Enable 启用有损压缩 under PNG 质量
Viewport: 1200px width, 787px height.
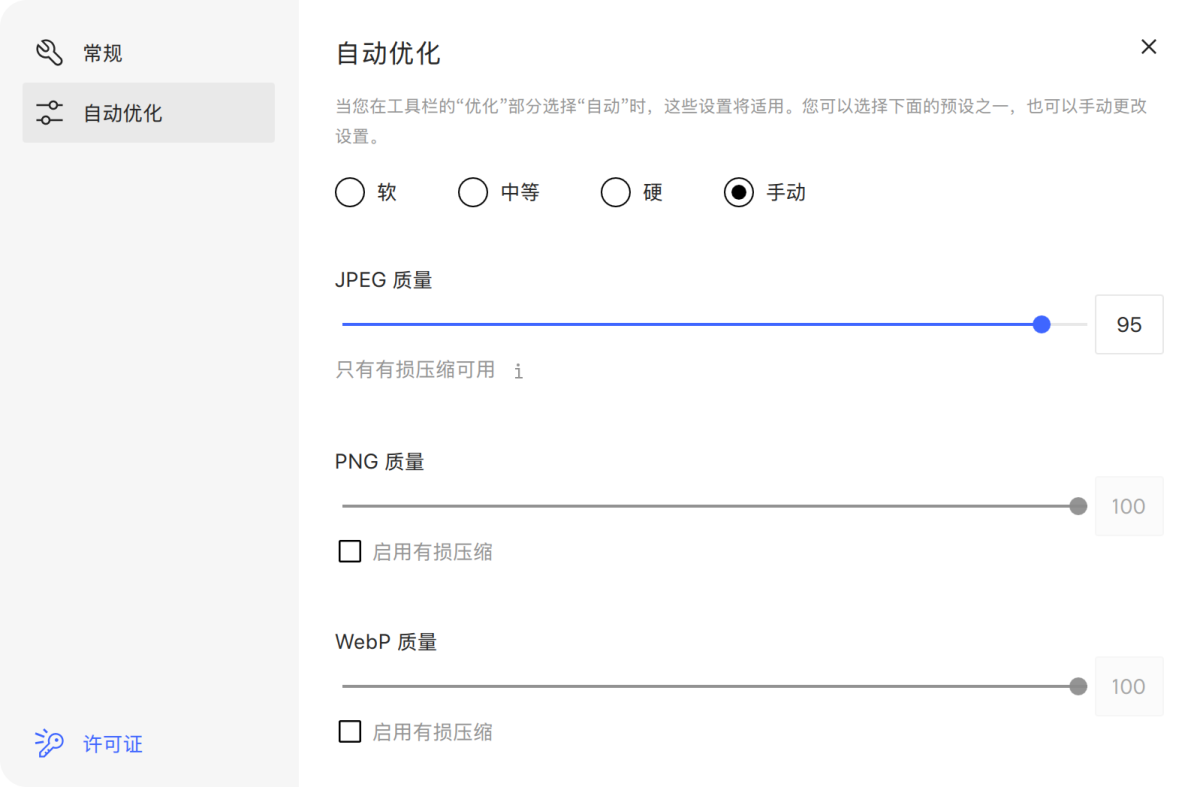350,551
